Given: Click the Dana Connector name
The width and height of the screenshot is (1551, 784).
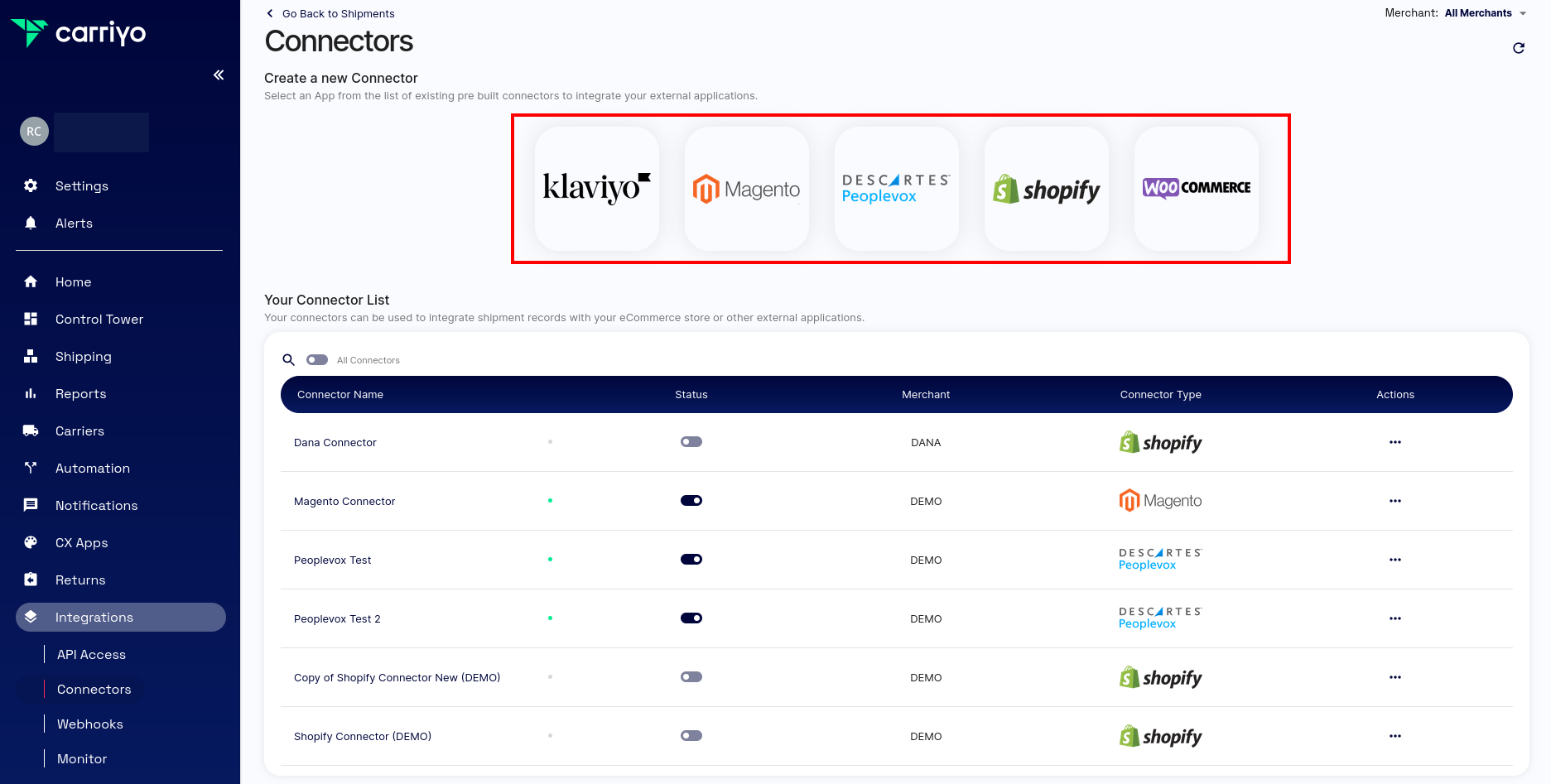Looking at the screenshot, I should click(335, 442).
